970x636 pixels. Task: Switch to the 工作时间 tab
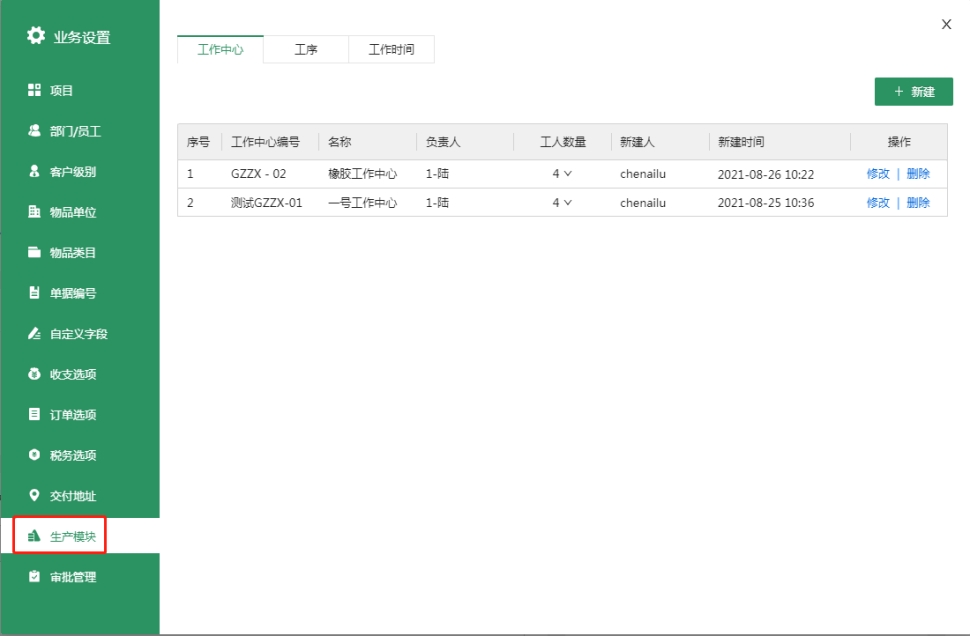[x=391, y=50]
